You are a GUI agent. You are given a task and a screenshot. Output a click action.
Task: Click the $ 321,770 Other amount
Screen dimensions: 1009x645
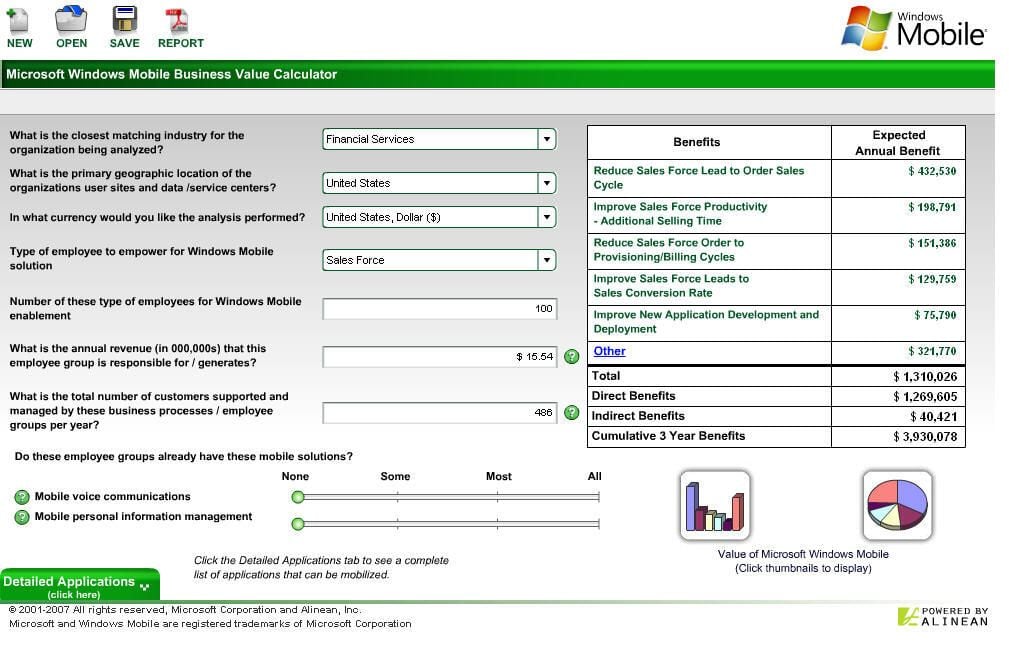tap(932, 351)
